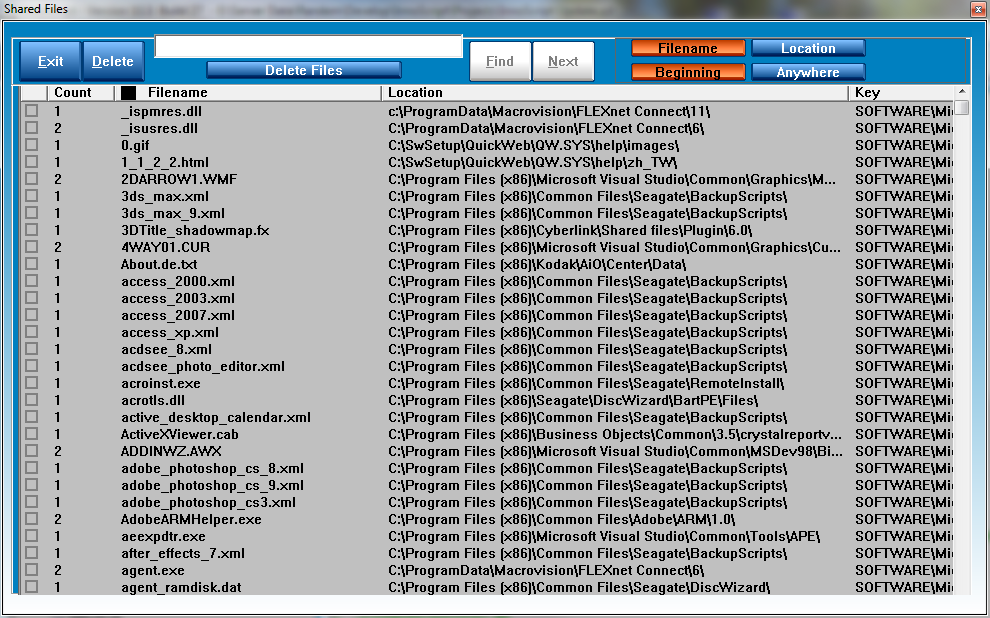The width and height of the screenshot is (990, 618).
Task: Close the Shared Files window
Action: coord(977,9)
